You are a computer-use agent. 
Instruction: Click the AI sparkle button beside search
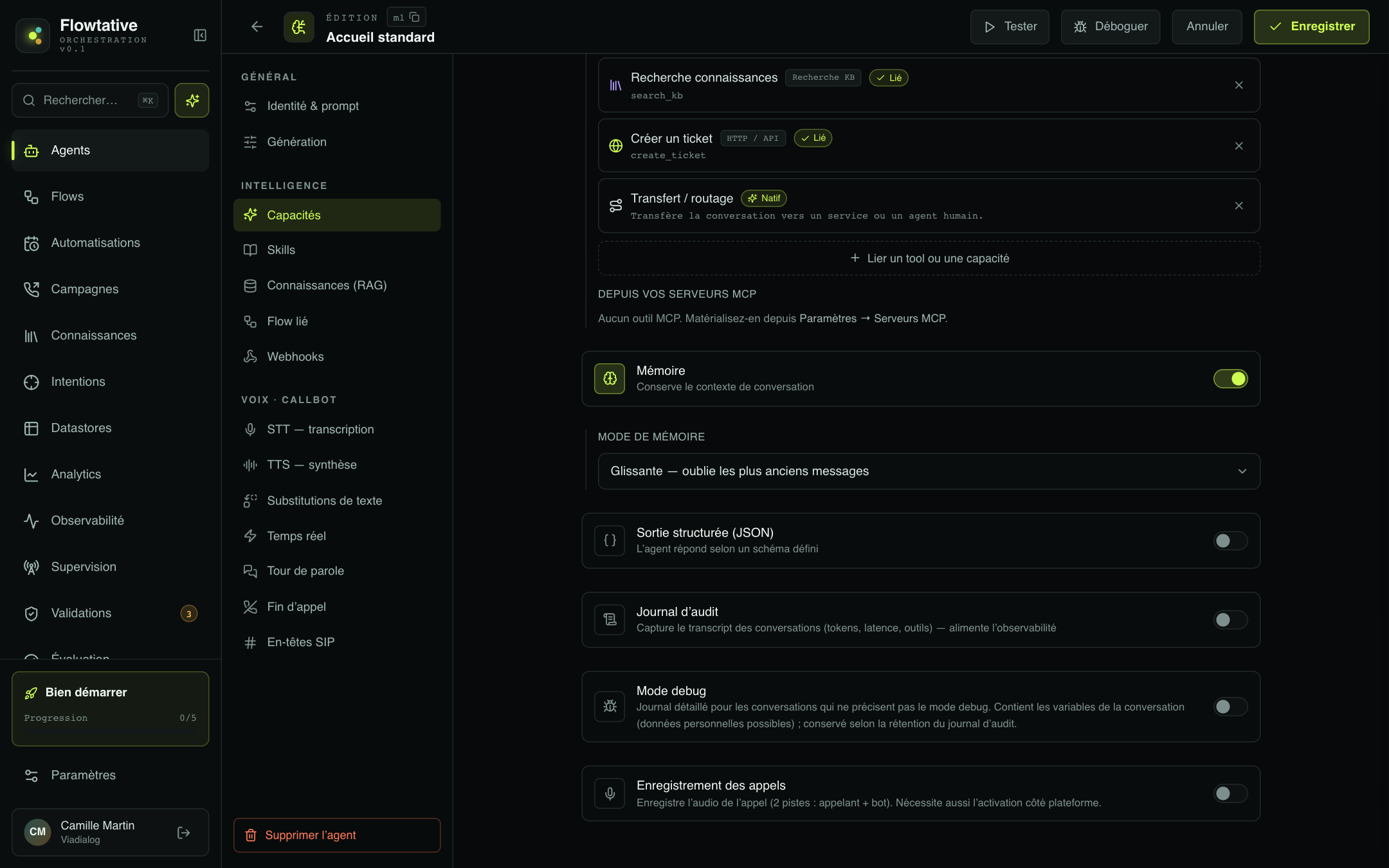pyautogui.click(x=192, y=100)
